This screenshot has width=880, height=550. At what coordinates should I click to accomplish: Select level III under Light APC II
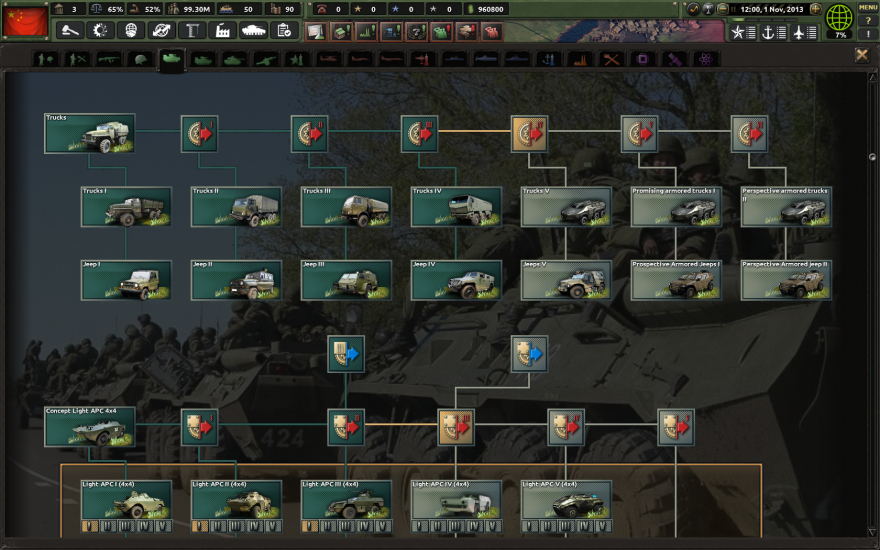(236, 526)
